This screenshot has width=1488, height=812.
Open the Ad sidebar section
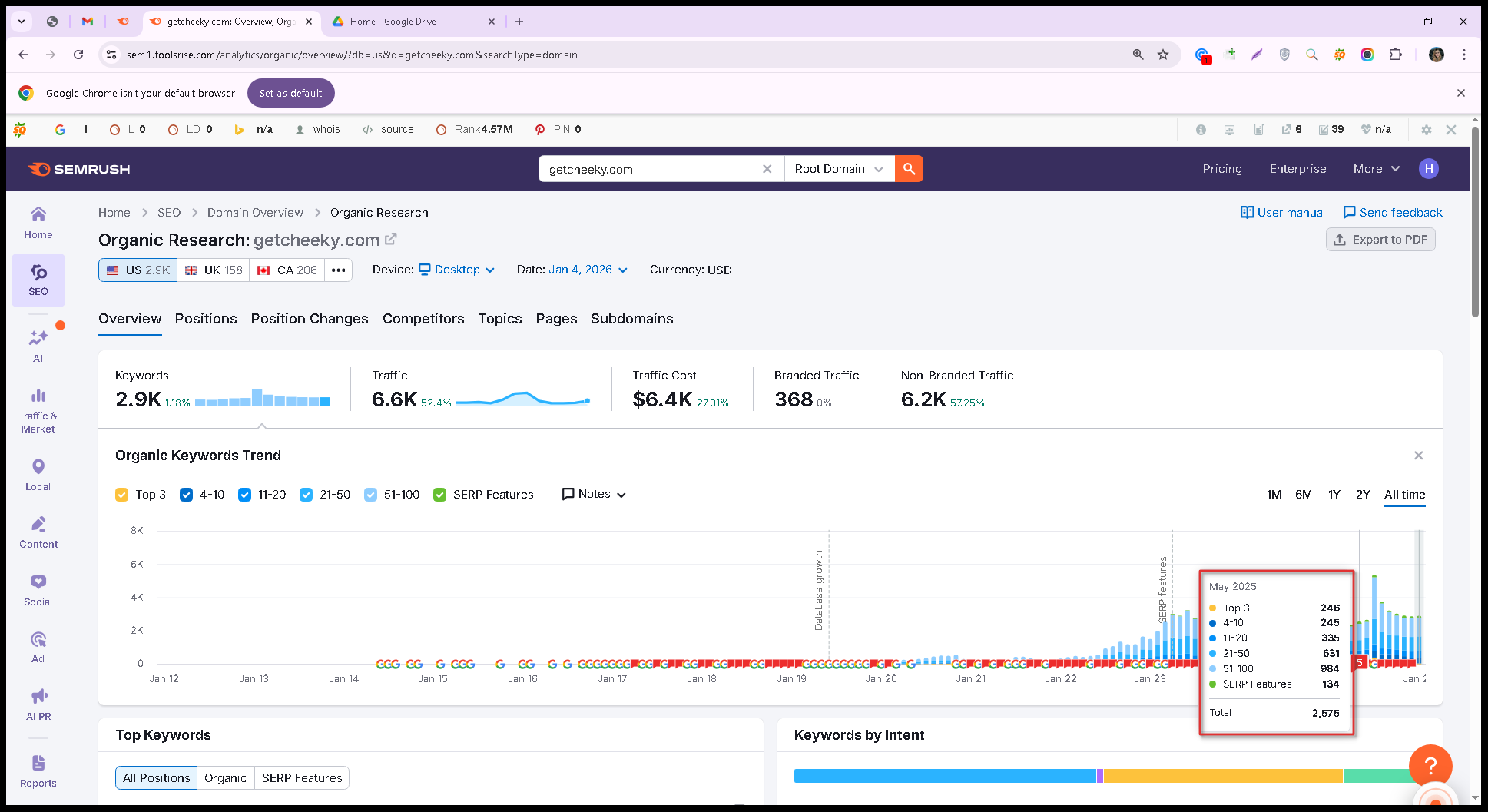click(38, 647)
